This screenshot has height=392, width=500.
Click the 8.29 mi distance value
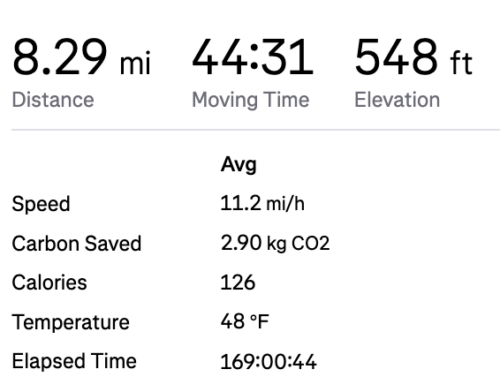coord(82,57)
